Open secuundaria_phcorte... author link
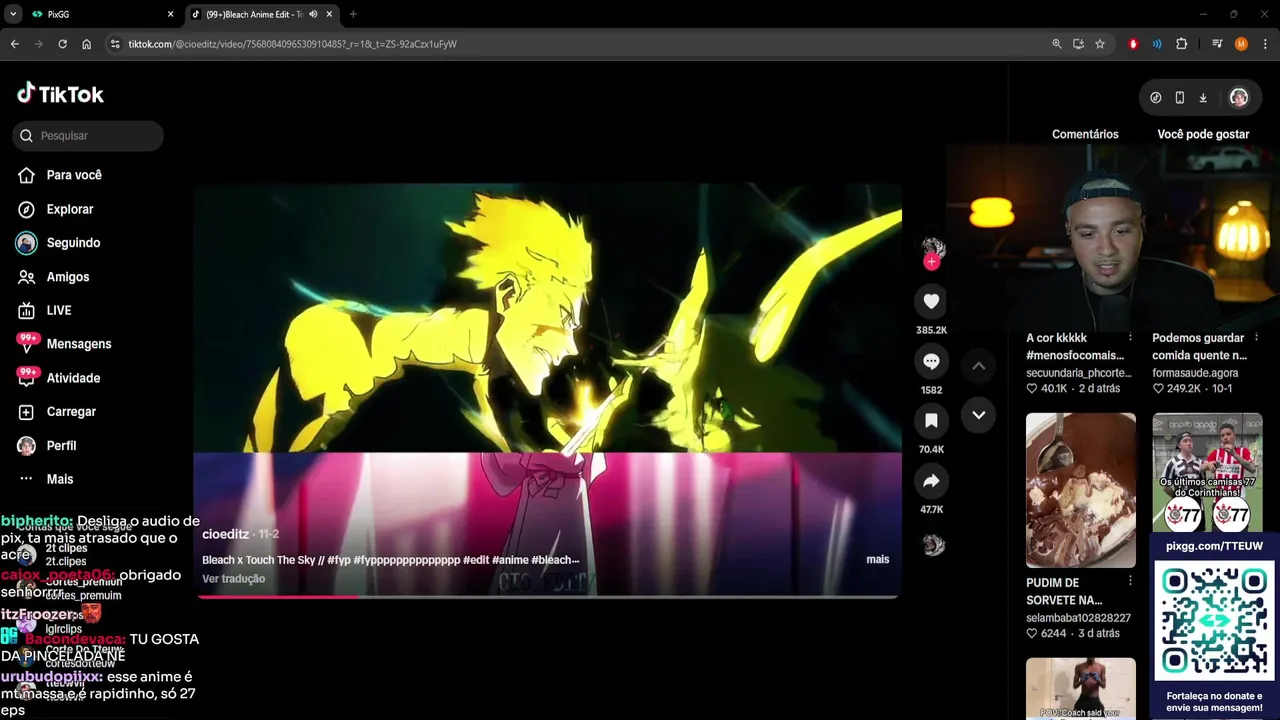Image resolution: width=1280 pixels, height=720 pixels. pyautogui.click(x=1079, y=373)
